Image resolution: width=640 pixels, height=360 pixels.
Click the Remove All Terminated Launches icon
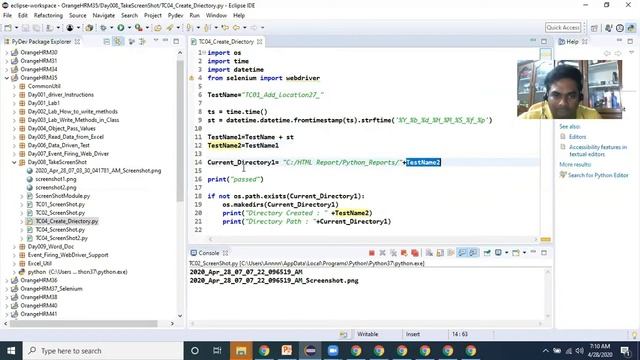[x=393, y=253]
